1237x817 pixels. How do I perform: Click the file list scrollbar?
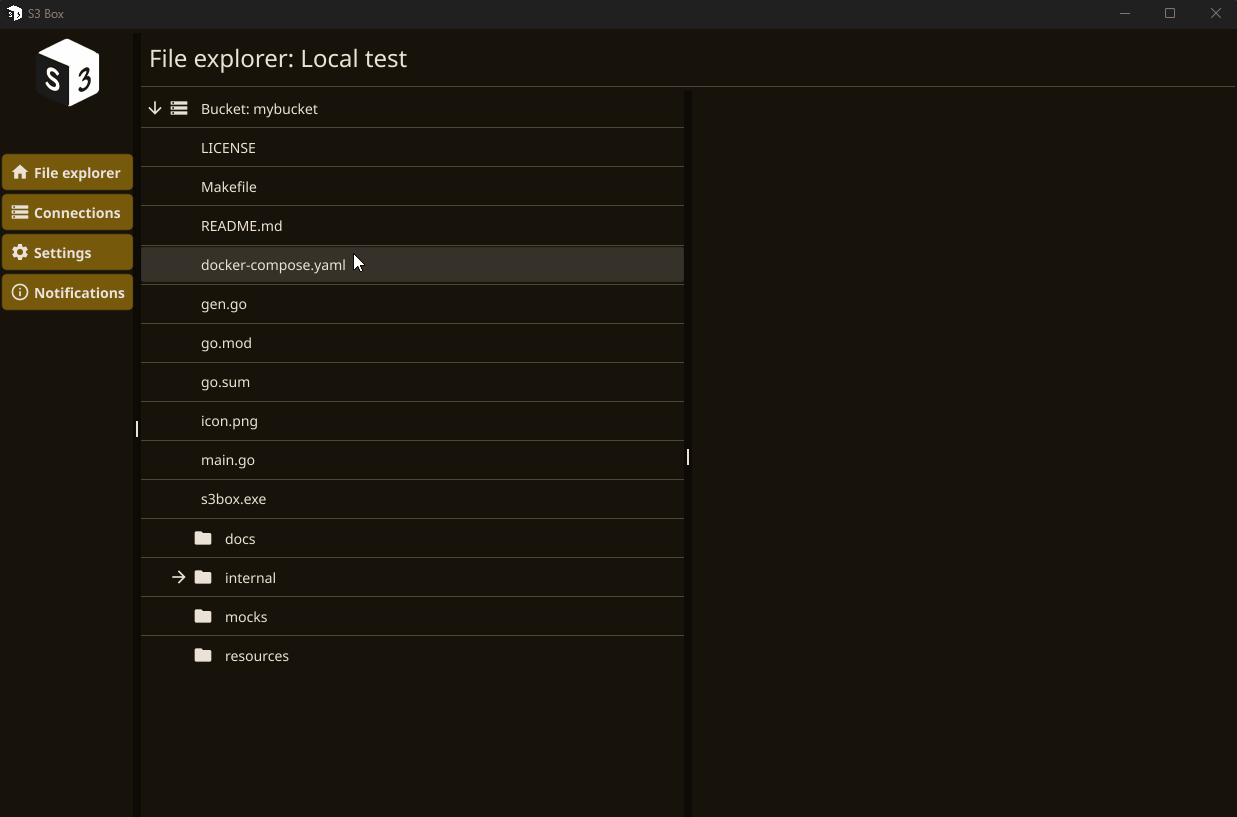tap(687, 458)
